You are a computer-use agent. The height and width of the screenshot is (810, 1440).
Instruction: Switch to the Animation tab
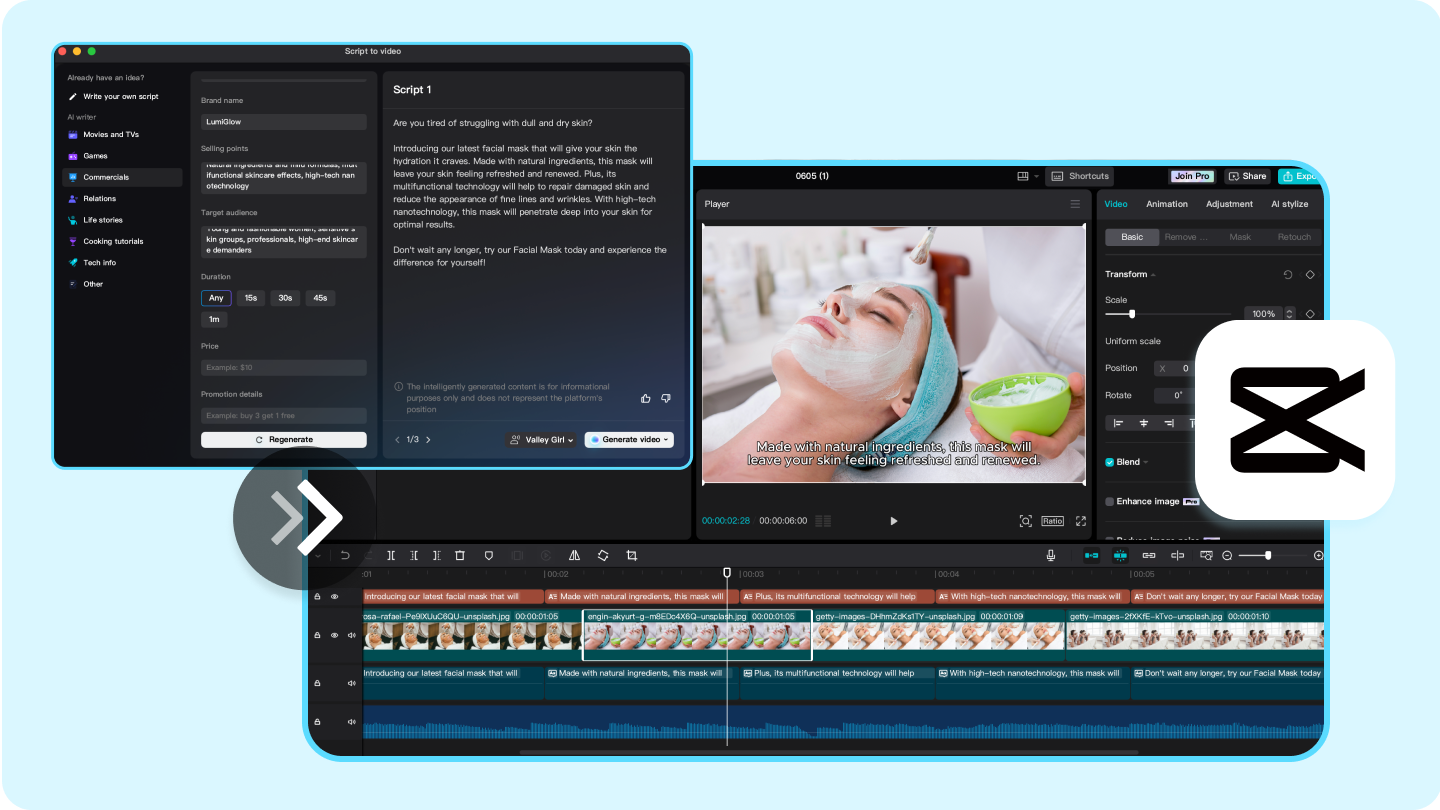1166,204
